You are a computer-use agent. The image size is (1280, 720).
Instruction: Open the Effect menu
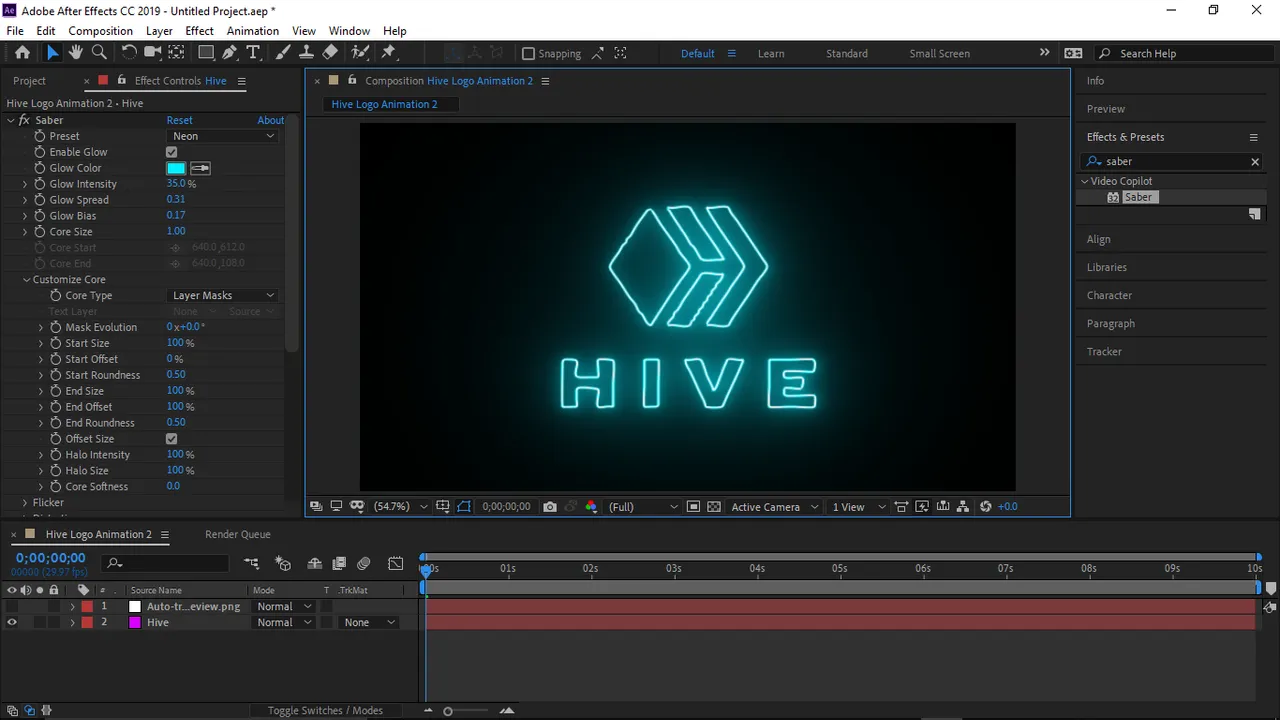point(199,31)
